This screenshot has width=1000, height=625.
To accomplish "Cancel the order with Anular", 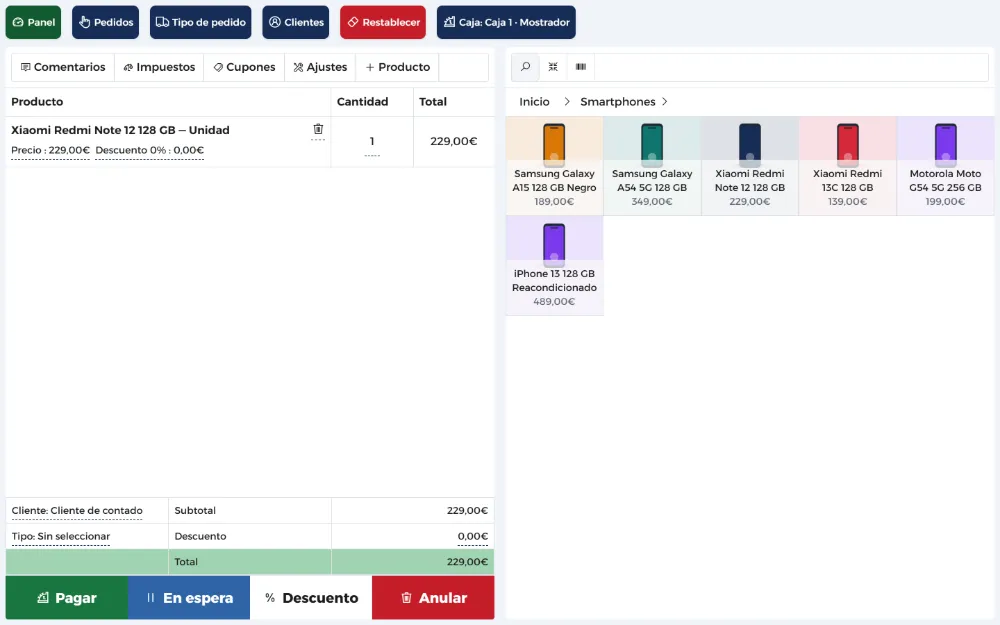I will (433, 598).
